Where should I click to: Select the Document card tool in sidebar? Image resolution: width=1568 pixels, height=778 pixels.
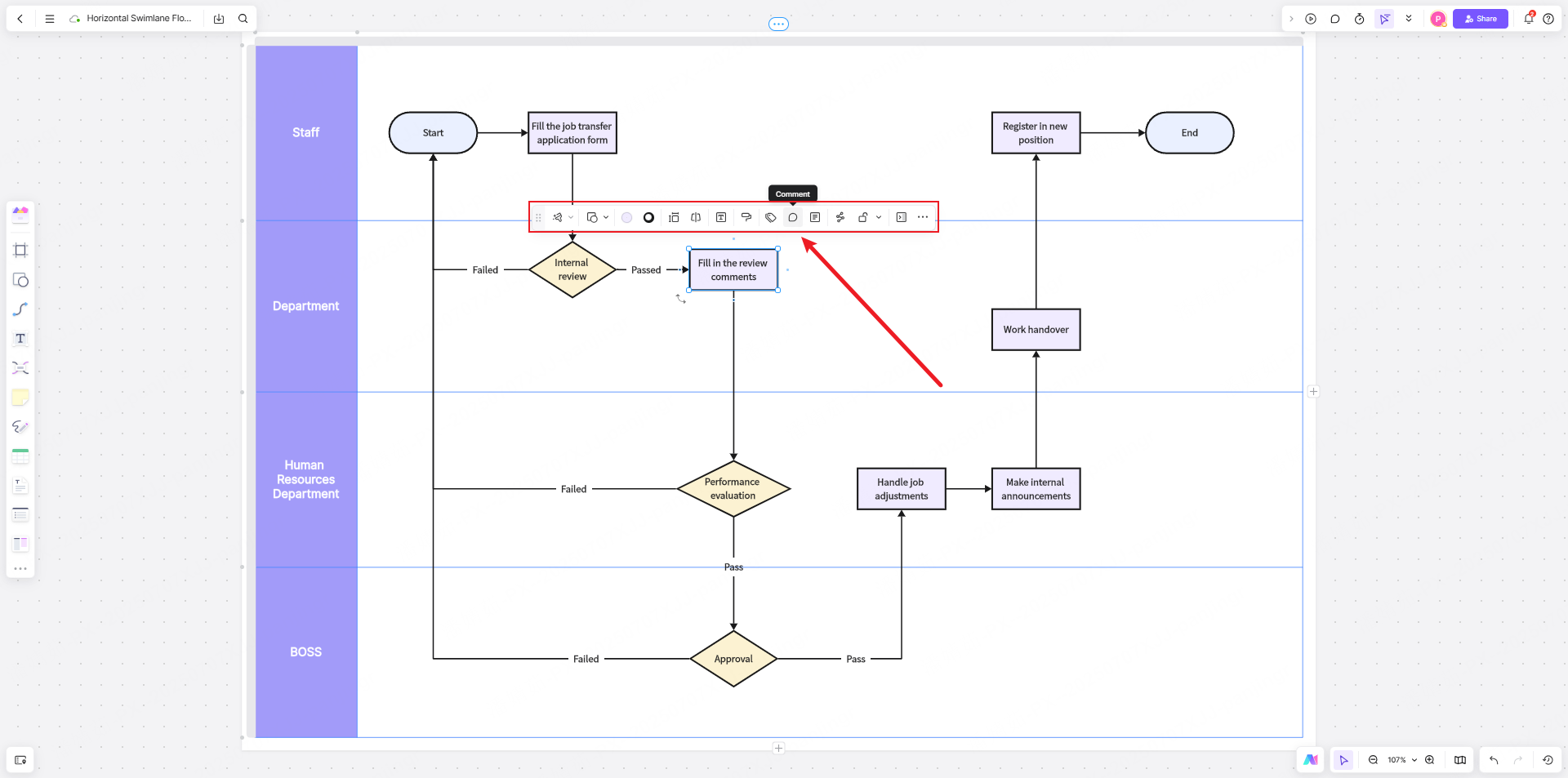click(20, 486)
